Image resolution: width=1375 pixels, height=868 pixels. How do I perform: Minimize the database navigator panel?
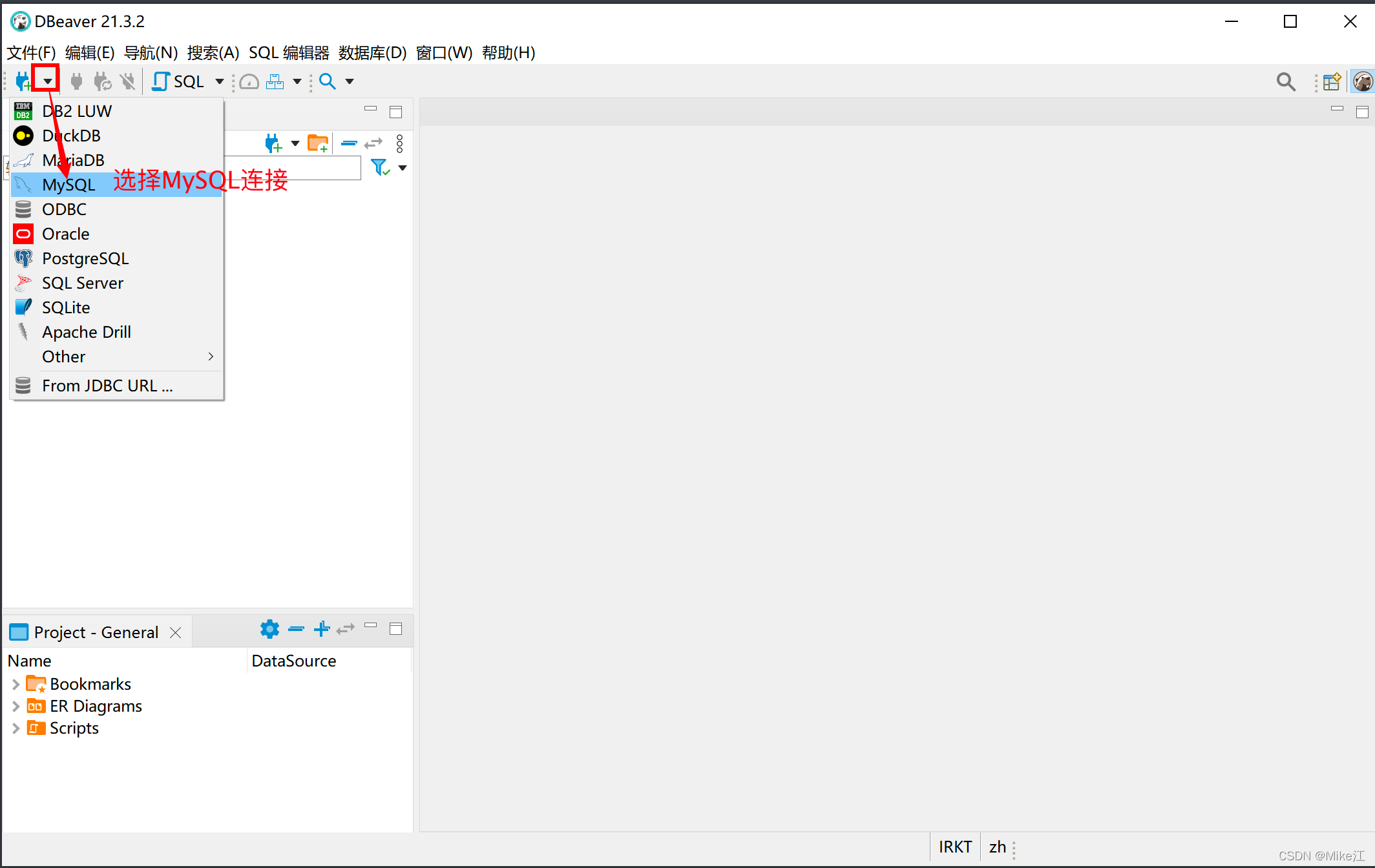point(370,109)
